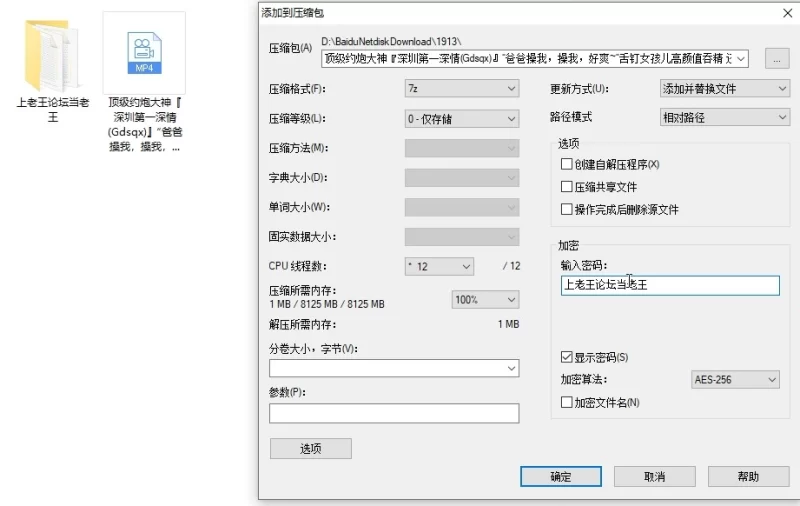Select the 上老王论坛当老王 folder icon

pos(52,55)
